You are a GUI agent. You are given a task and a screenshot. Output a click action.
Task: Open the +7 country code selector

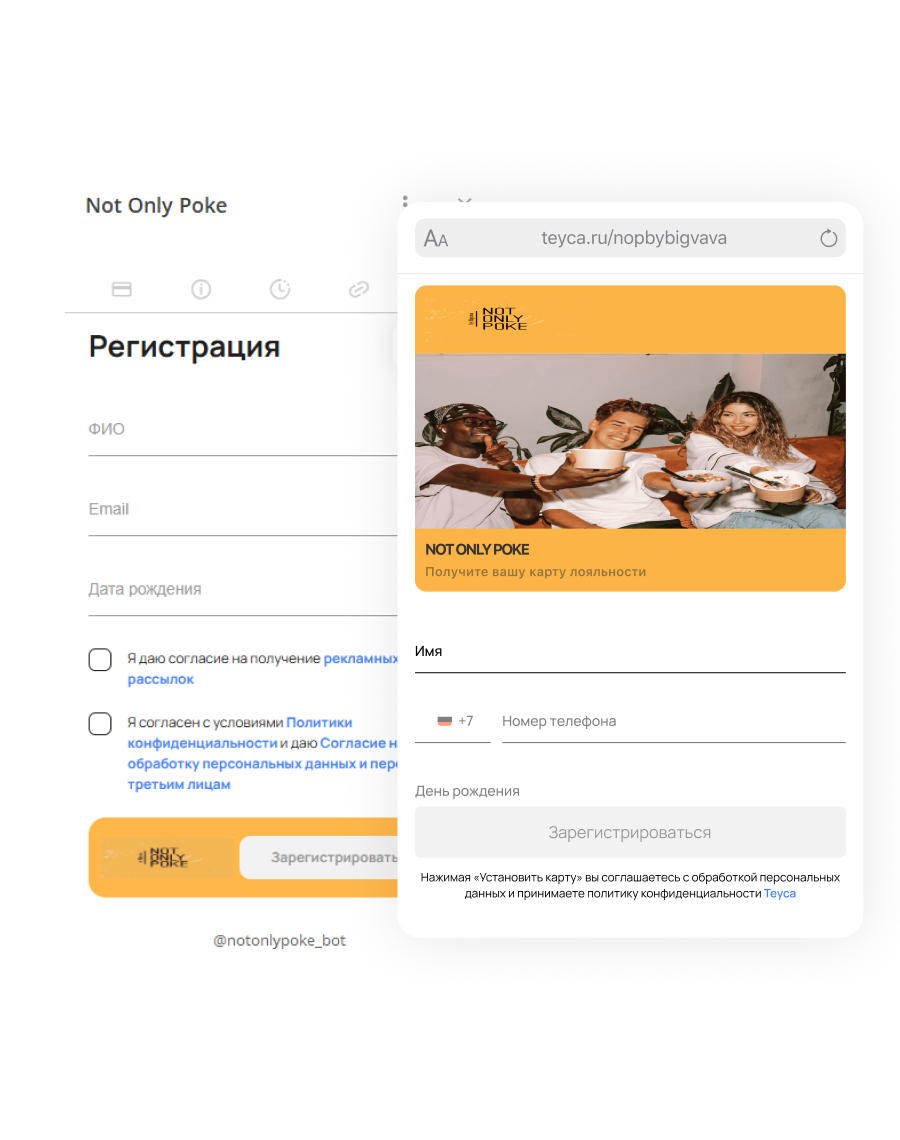click(x=453, y=721)
